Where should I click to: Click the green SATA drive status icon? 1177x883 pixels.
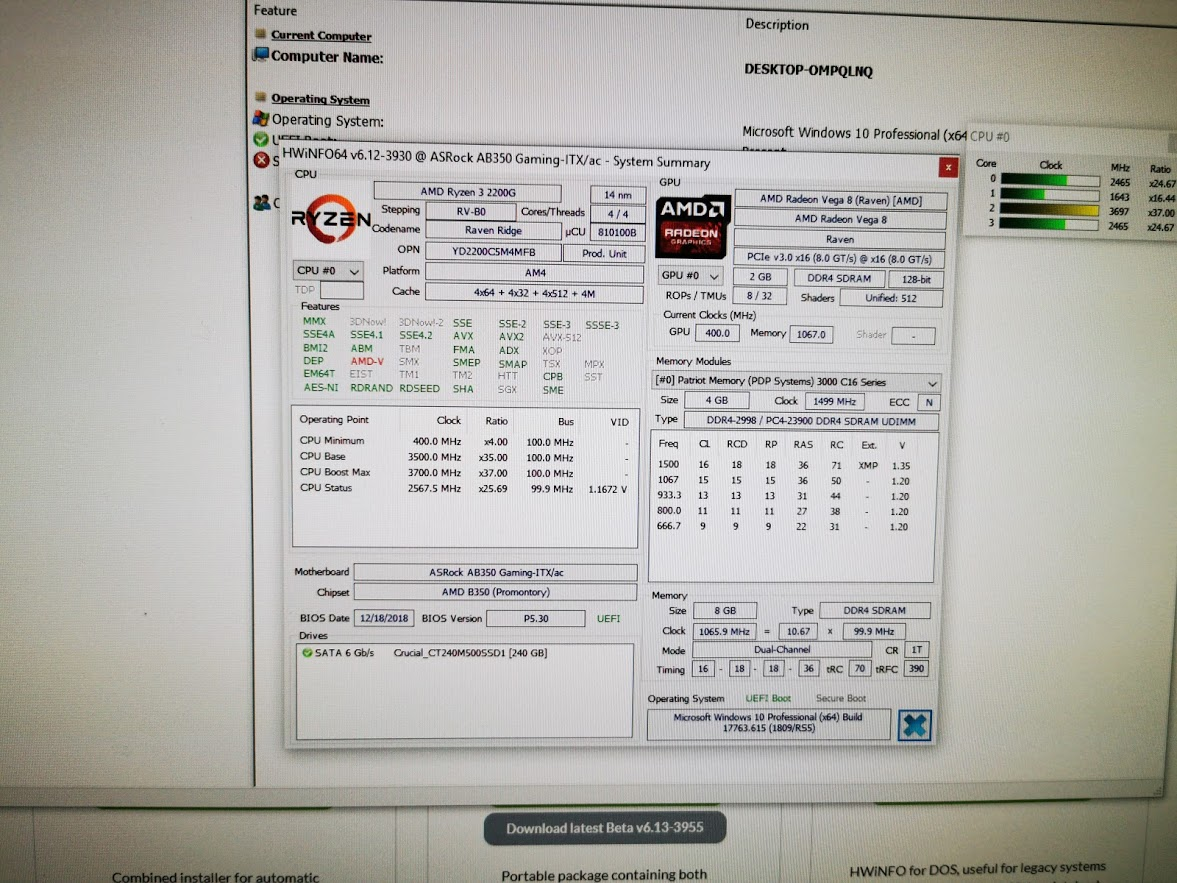(307, 652)
